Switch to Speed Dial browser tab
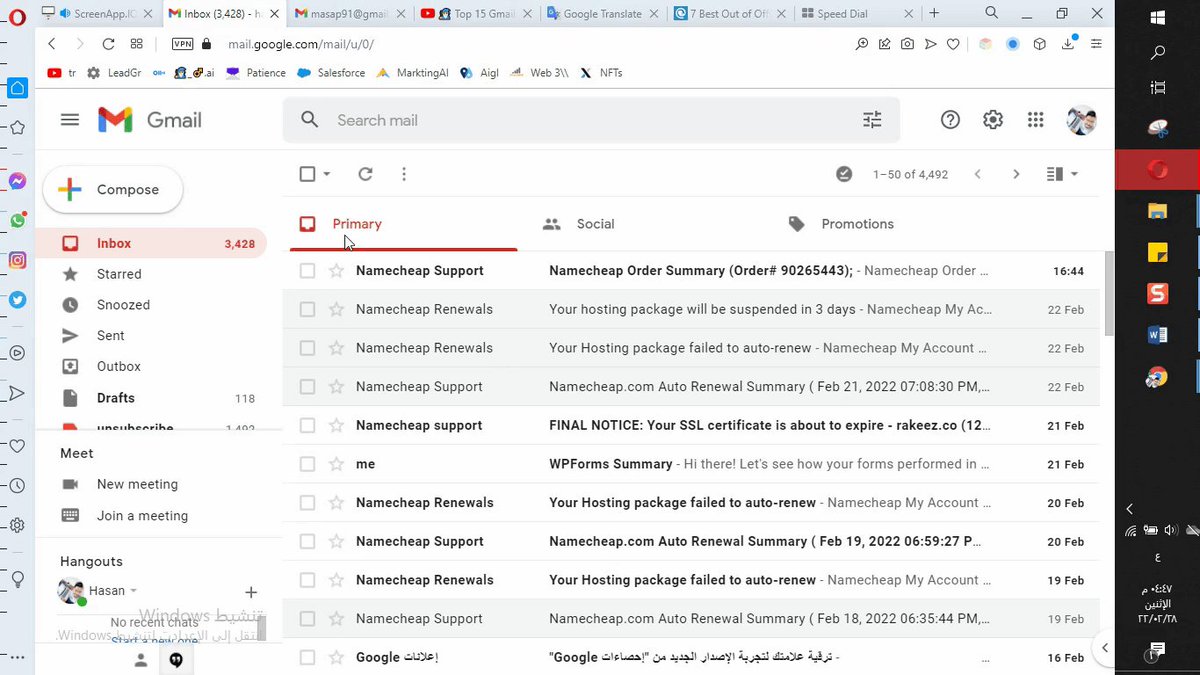The image size is (1200, 675). point(855,14)
